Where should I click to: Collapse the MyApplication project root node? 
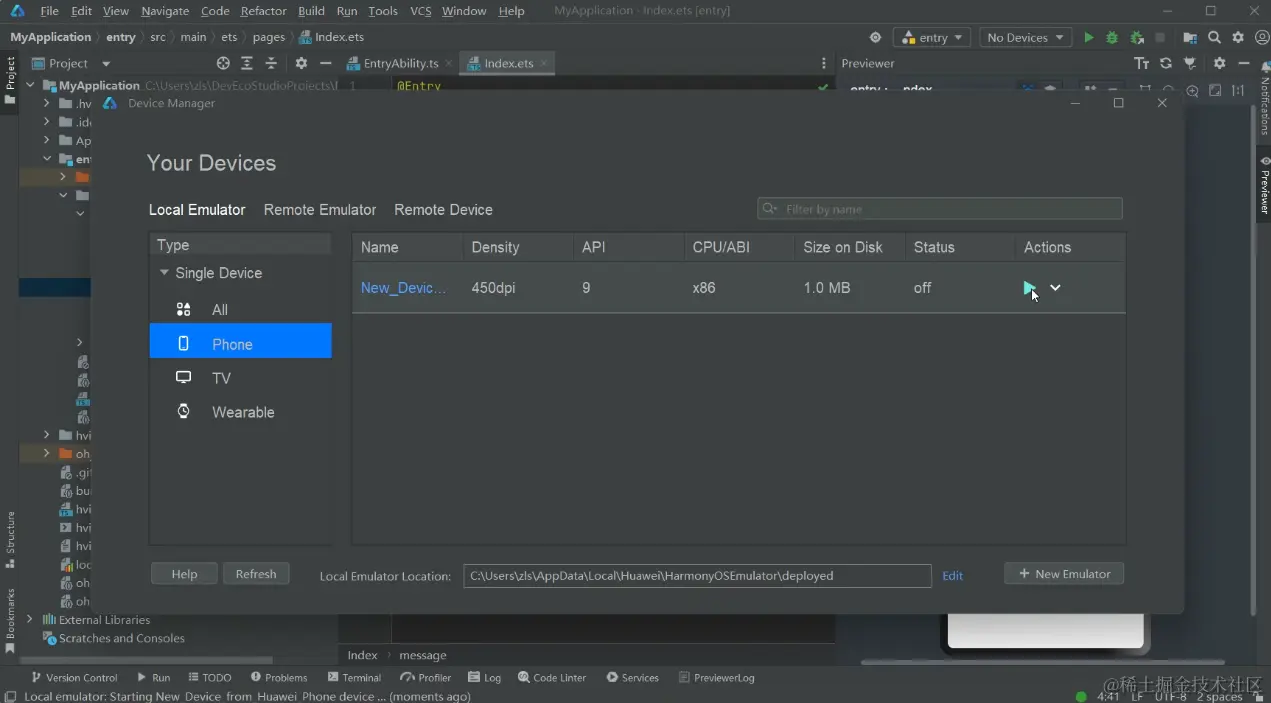point(30,86)
